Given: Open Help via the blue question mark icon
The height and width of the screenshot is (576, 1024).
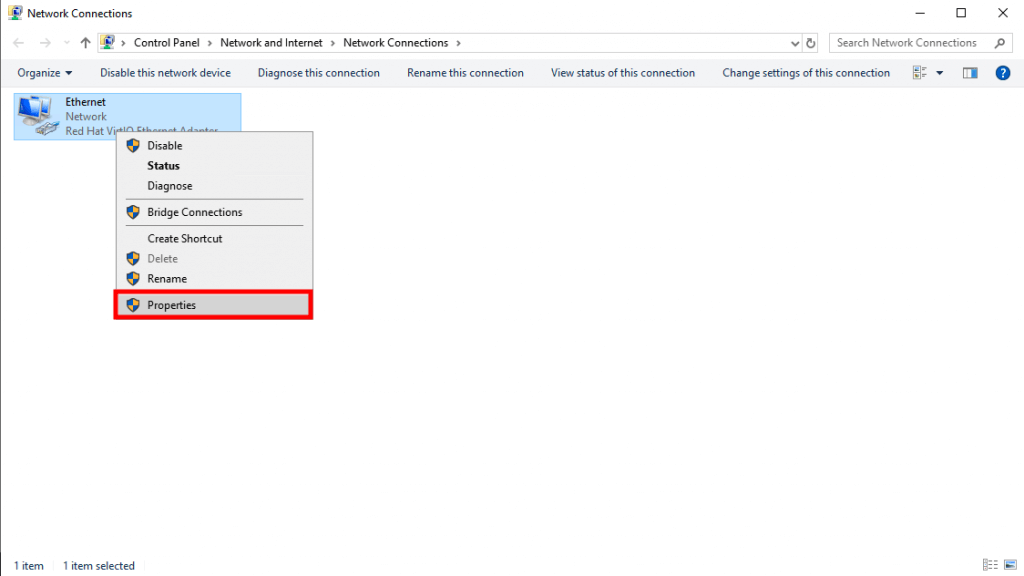Looking at the screenshot, I should pos(1003,72).
